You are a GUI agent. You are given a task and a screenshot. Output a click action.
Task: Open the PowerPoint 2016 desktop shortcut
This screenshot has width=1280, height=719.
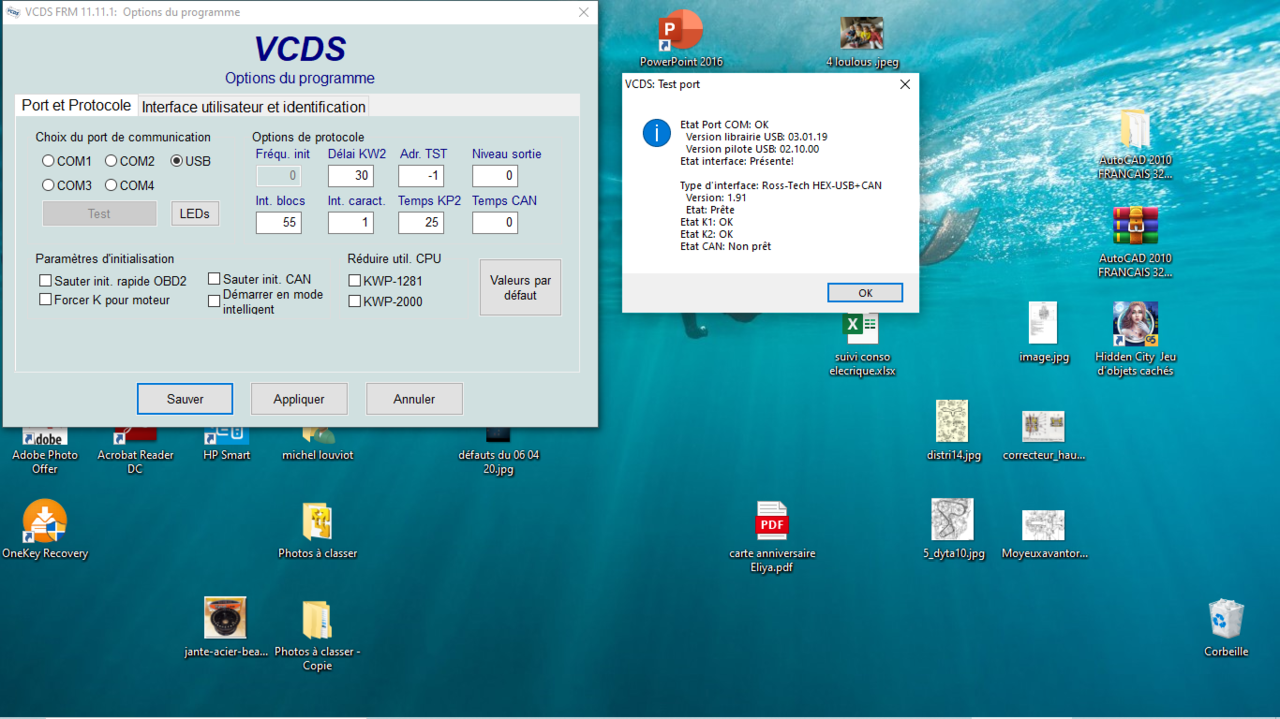pos(680,32)
